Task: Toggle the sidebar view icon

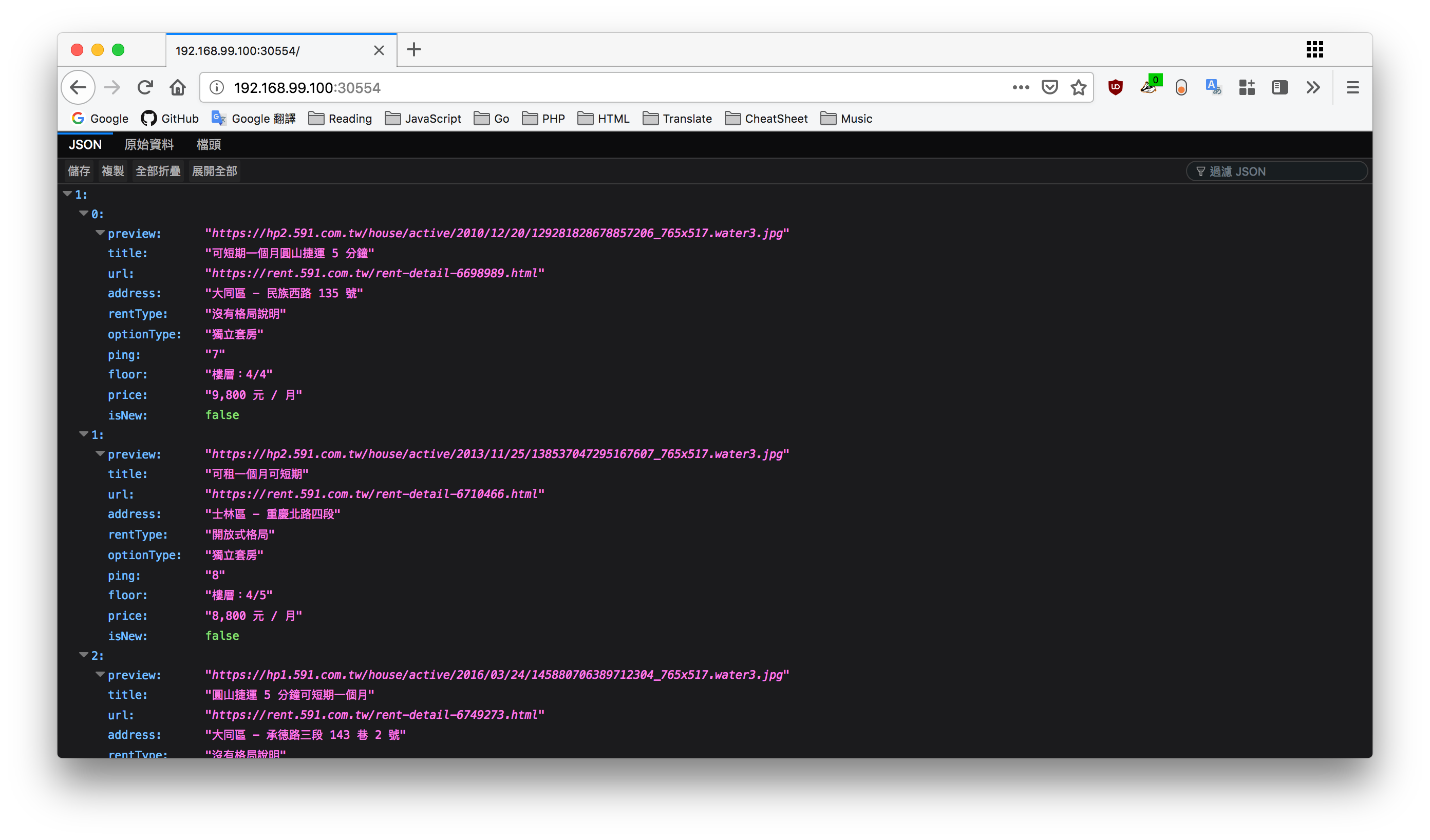Action: point(1280,87)
